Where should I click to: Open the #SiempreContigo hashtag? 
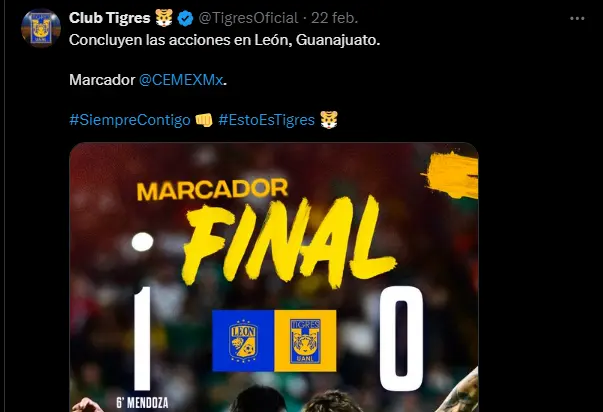130,120
